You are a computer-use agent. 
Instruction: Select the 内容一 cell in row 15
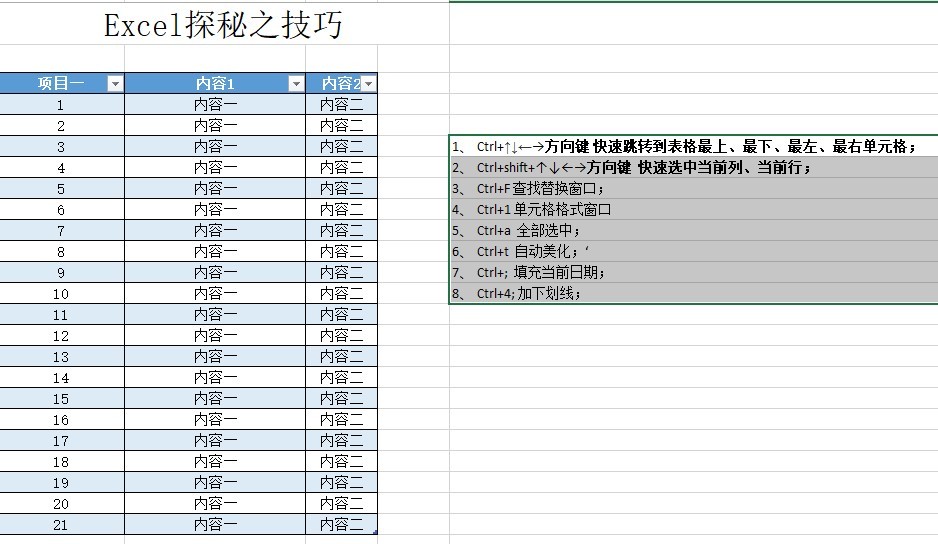click(215, 399)
